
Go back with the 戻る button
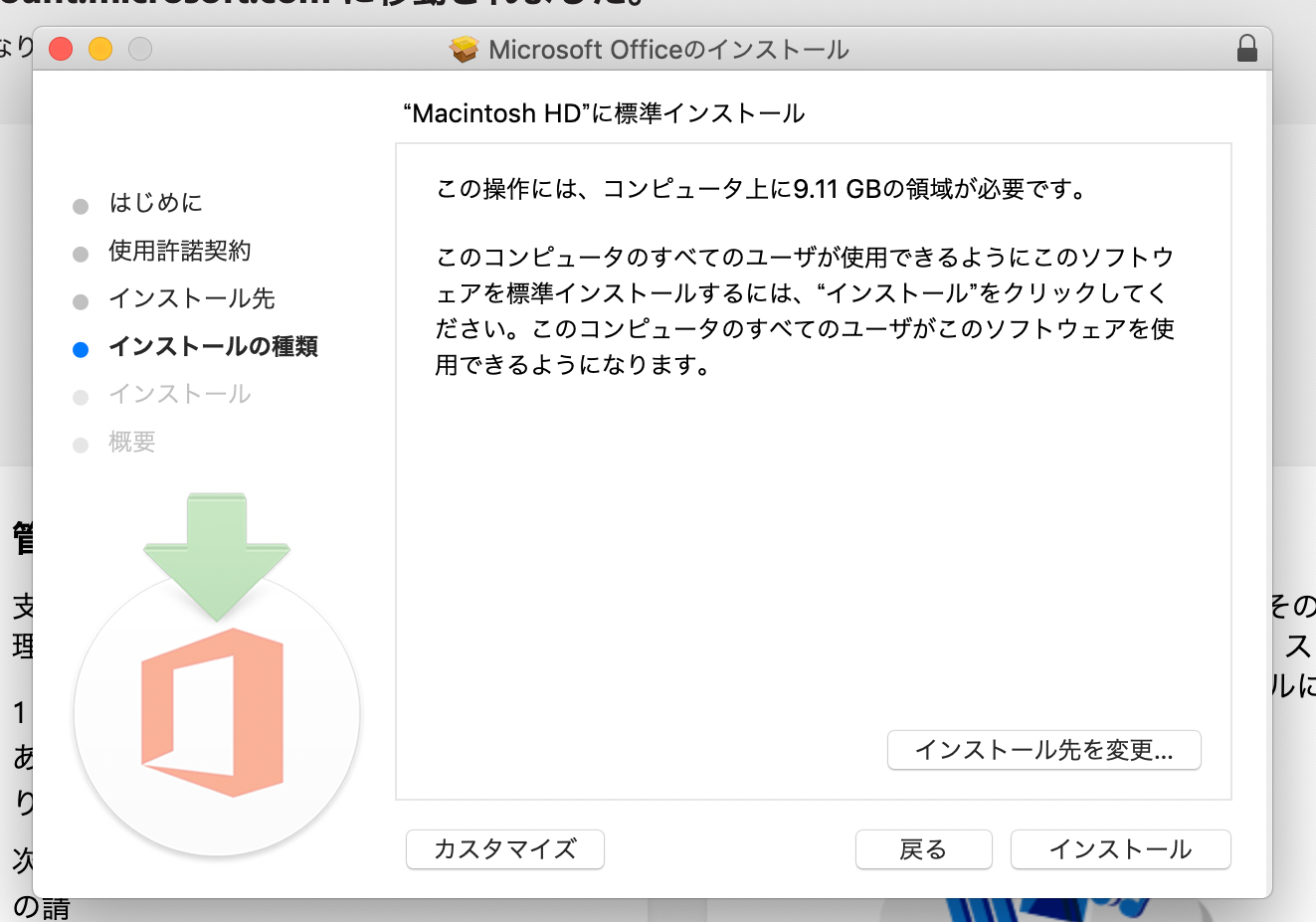pyautogui.click(x=923, y=849)
